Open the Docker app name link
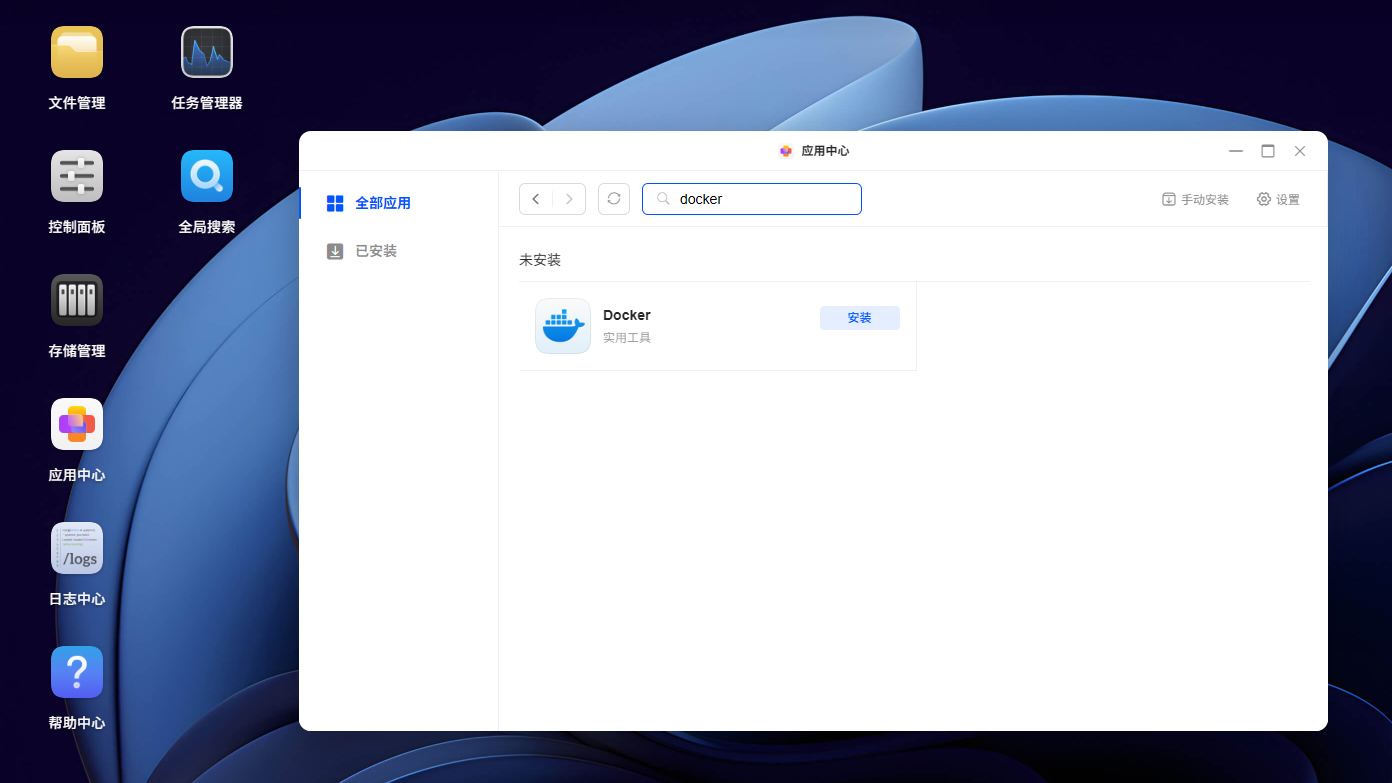 point(627,315)
